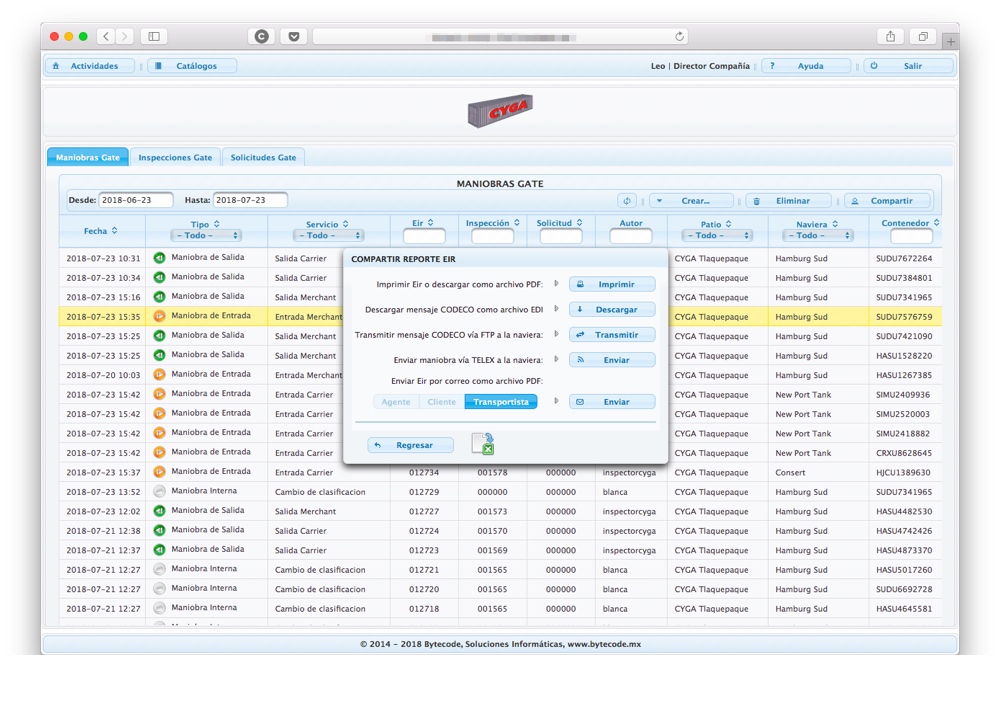Expand the Crear dropdown button
Image resolution: width=1000 pixels, height=713 pixels.
click(x=691, y=201)
